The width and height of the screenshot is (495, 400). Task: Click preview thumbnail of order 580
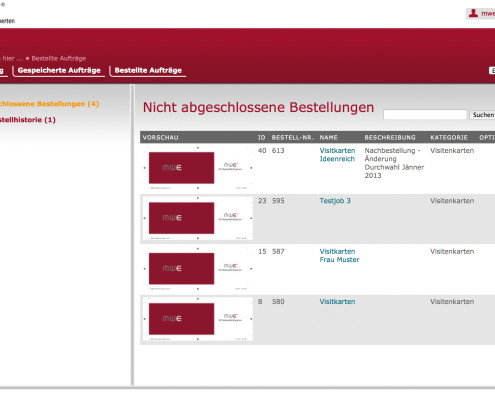pyautogui.click(x=198, y=319)
